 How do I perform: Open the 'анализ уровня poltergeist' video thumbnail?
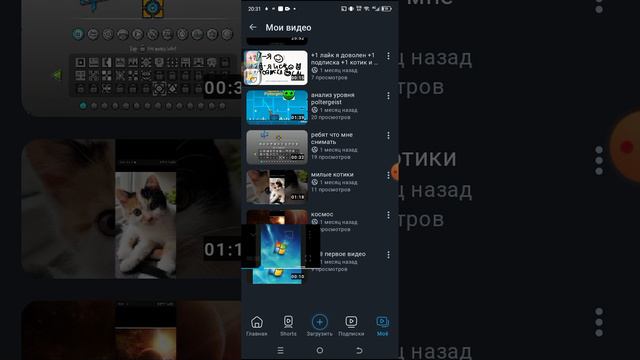277,107
